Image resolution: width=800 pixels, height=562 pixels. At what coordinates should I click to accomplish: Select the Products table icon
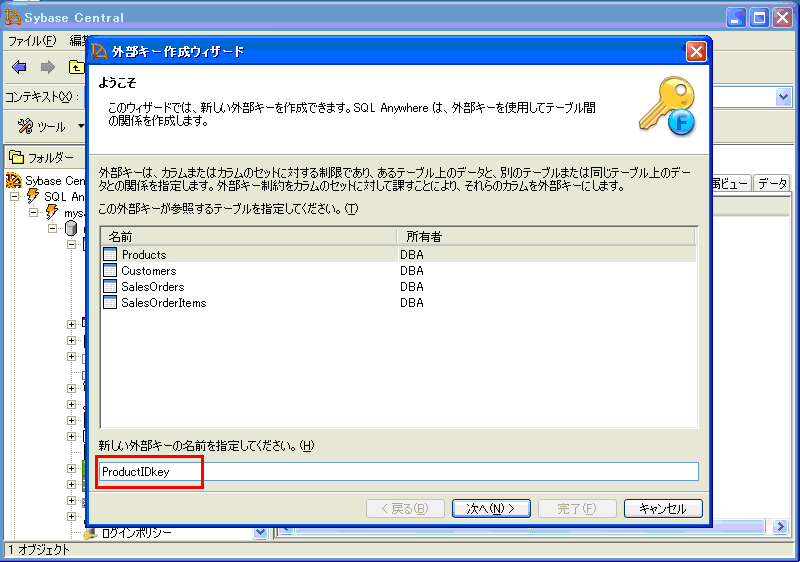pos(110,255)
